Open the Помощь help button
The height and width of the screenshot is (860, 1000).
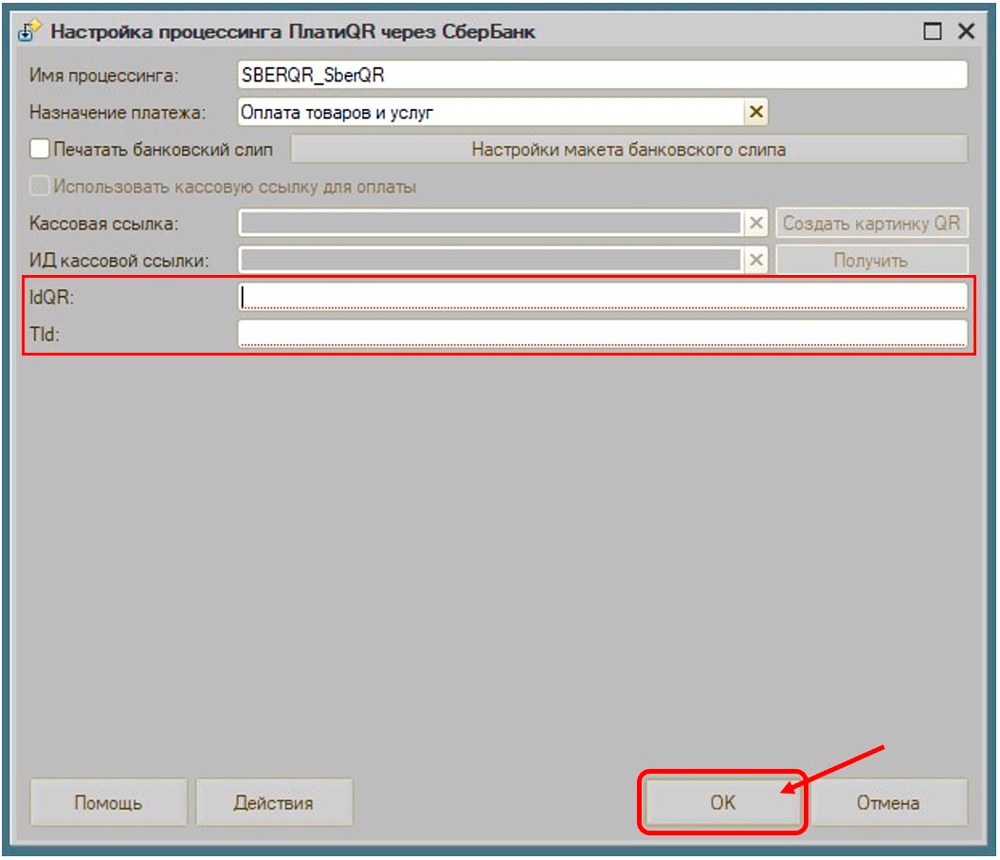[x=108, y=802]
